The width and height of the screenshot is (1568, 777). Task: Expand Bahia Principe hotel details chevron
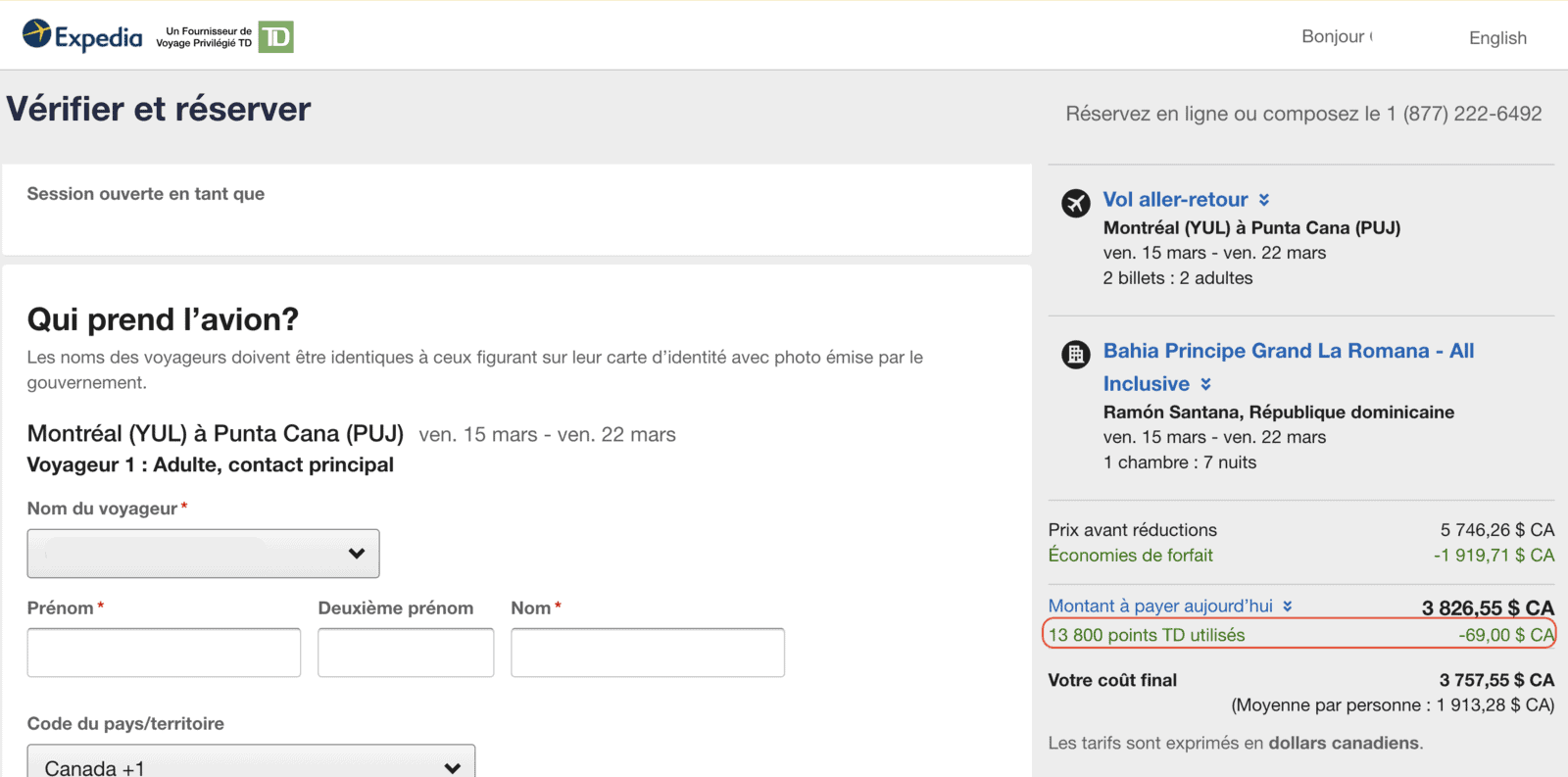(1205, 384)
